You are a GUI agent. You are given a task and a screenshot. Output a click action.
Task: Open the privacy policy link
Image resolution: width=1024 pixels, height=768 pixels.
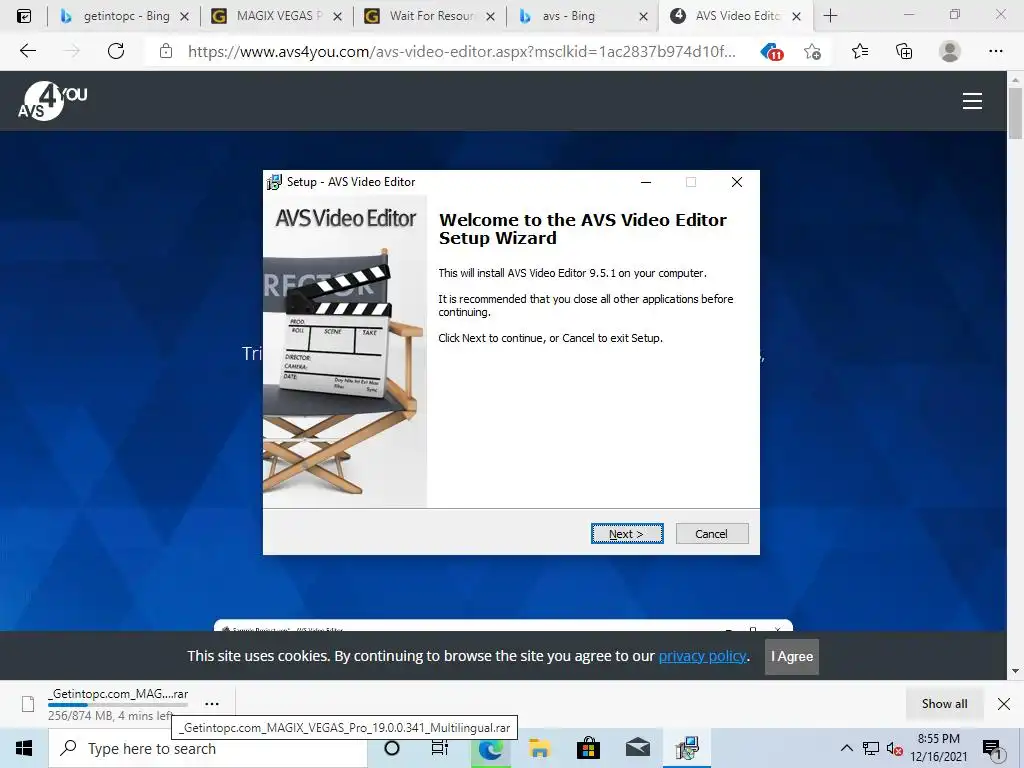point(702,656)
